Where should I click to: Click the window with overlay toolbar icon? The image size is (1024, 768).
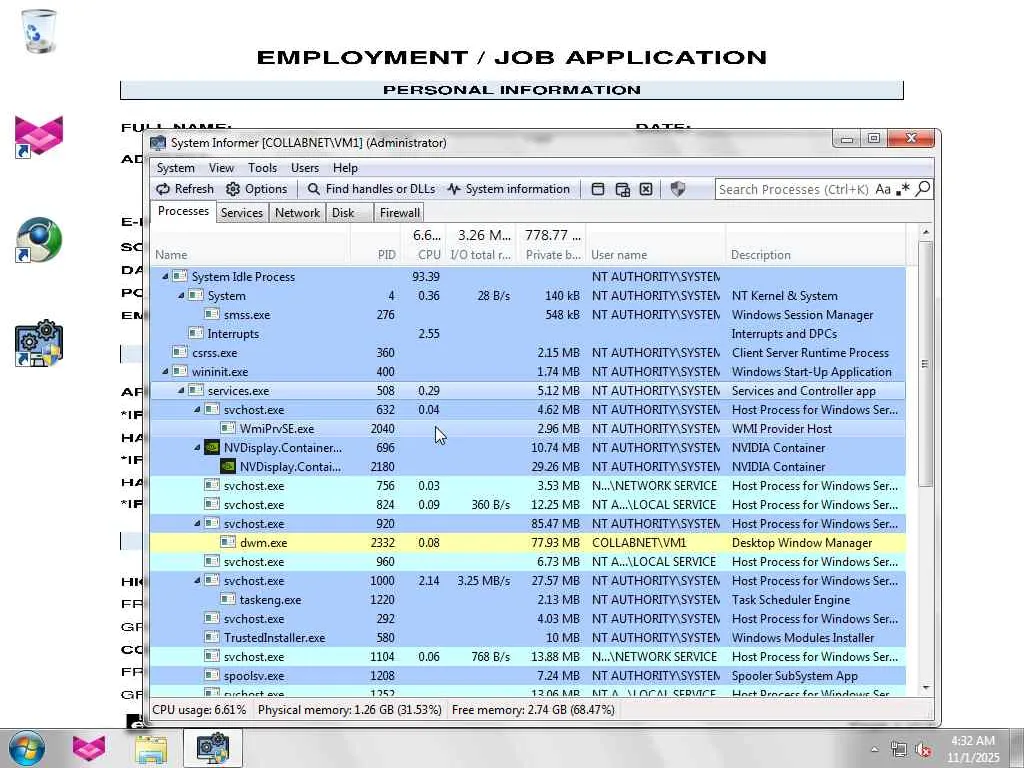(622, 189)
